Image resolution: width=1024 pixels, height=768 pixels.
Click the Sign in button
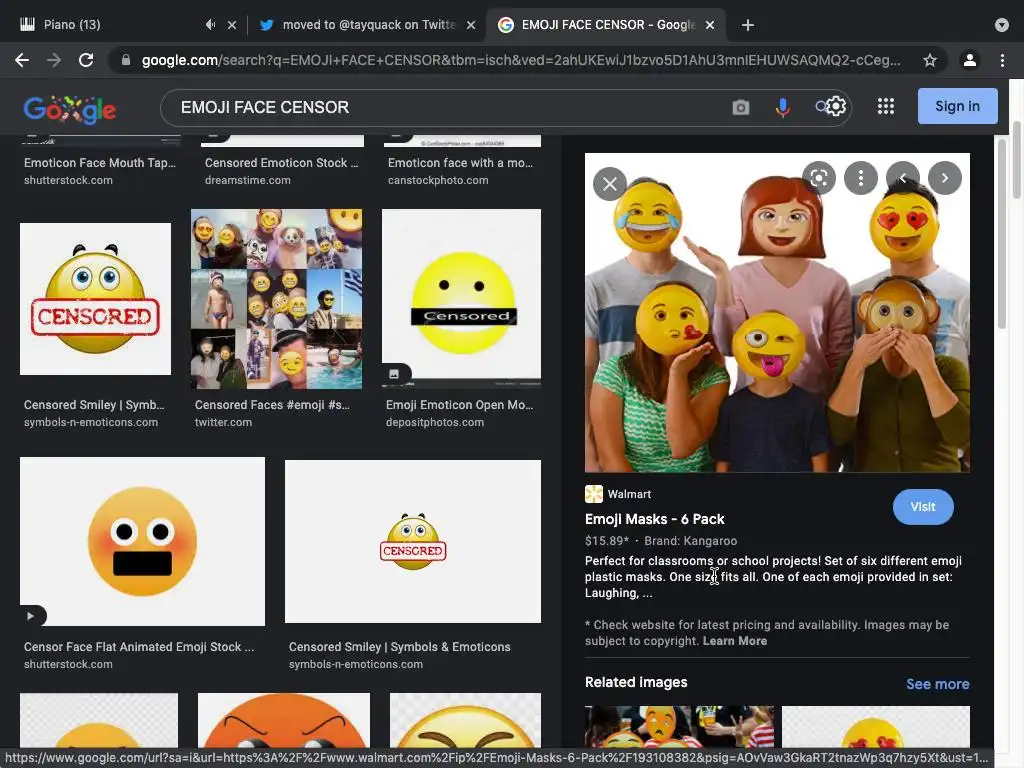coord(957,106)
